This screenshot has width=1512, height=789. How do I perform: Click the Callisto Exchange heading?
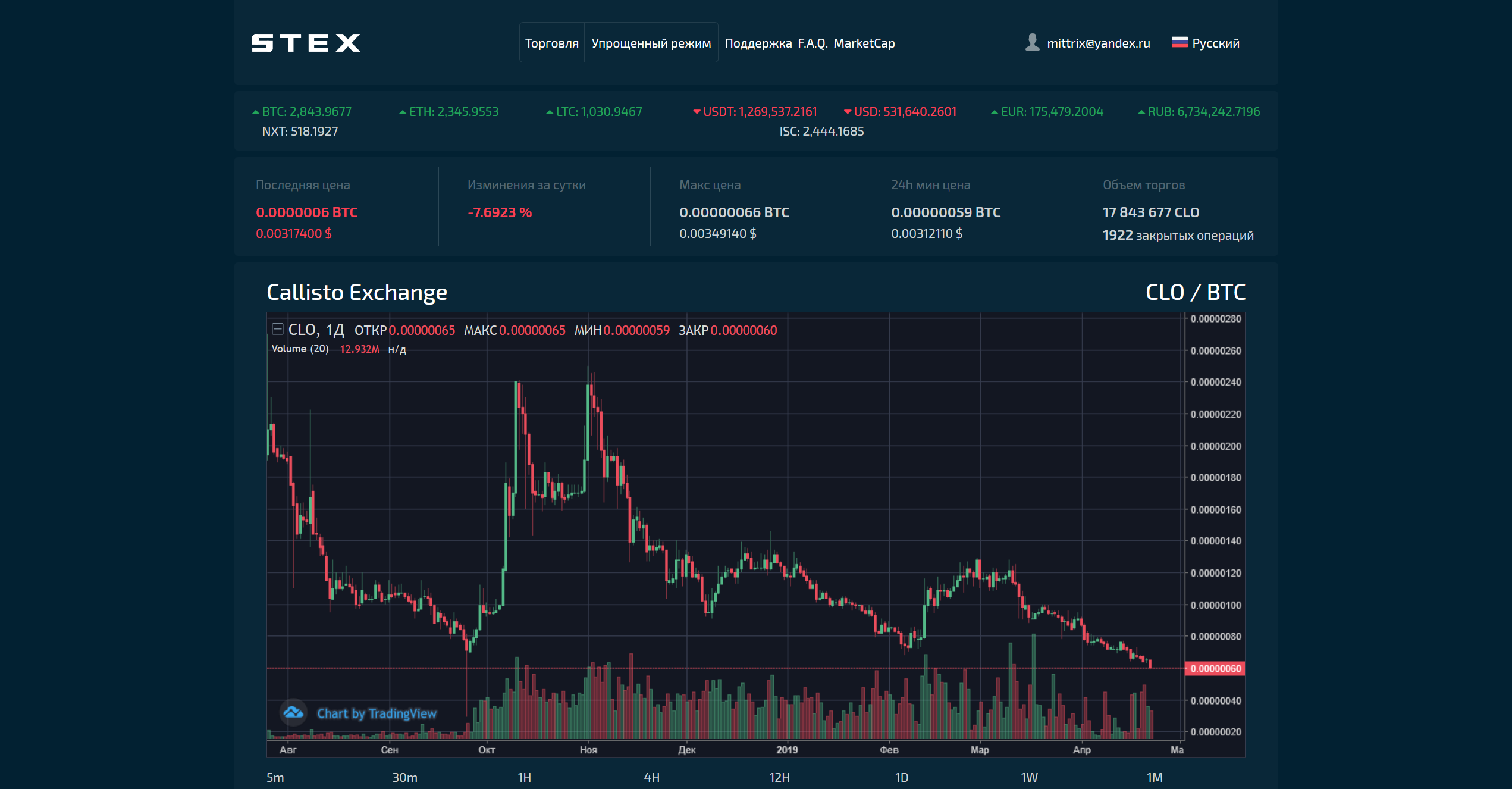(357, 292)
